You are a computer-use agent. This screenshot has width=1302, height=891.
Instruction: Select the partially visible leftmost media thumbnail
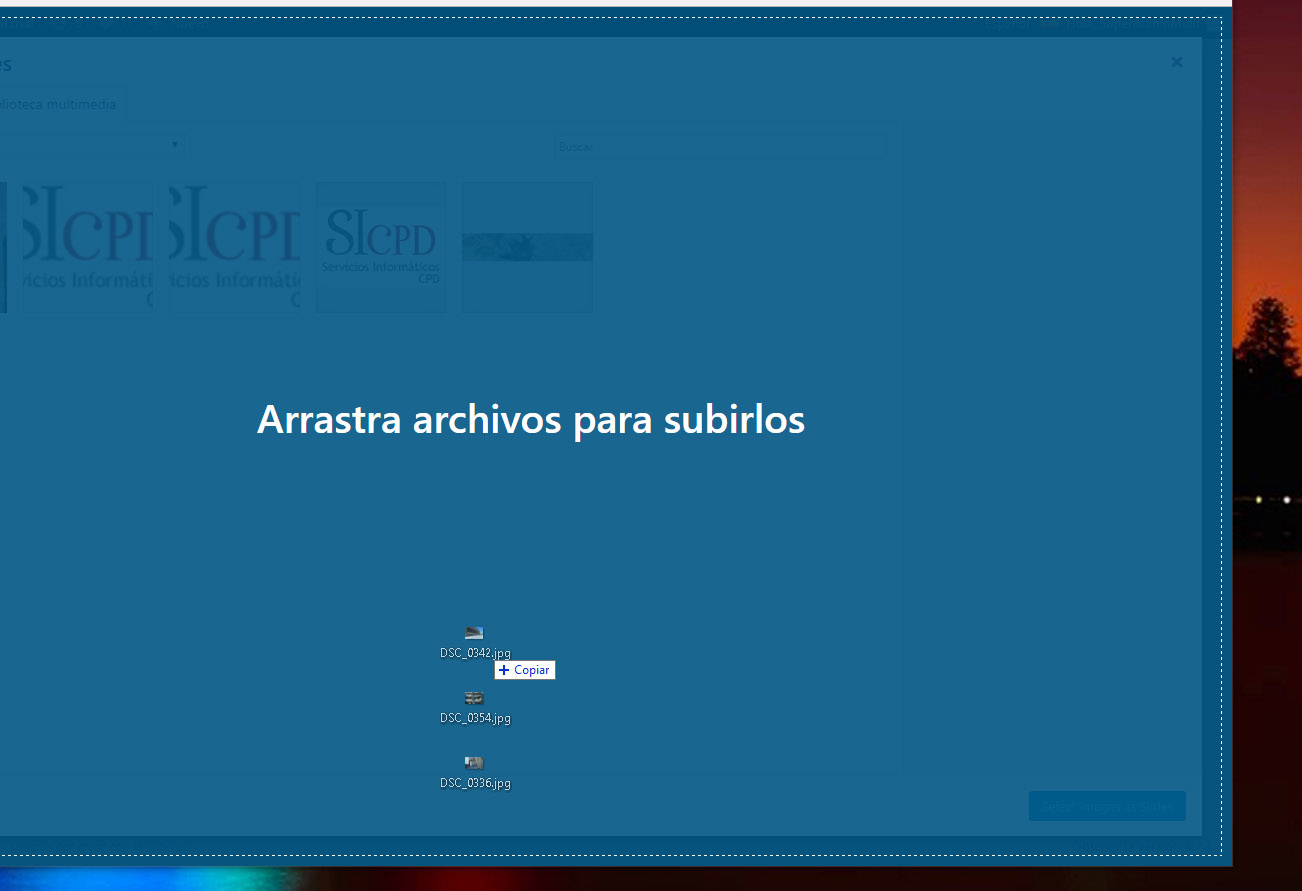tap(3, 247)
